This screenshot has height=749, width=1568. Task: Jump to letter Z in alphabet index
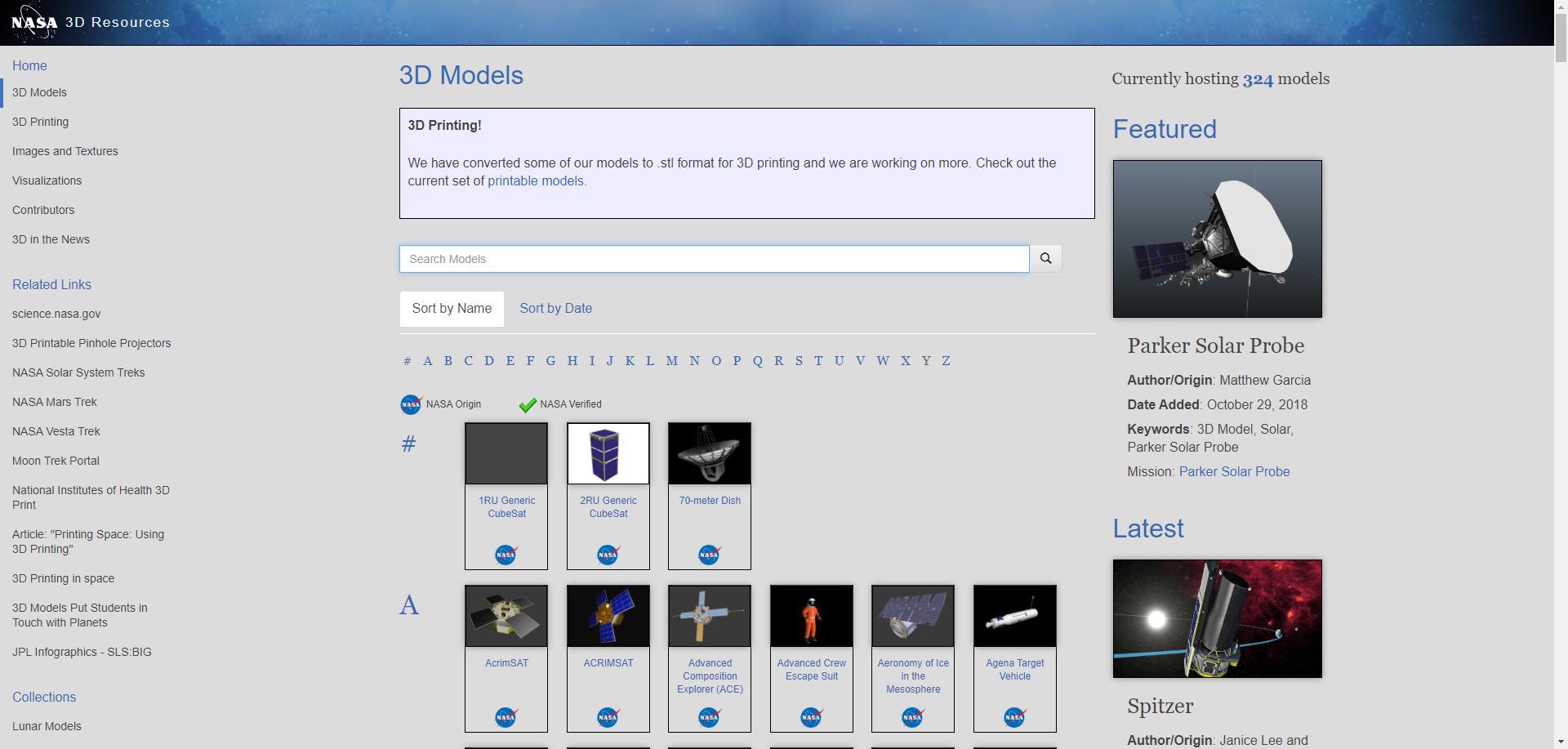[946, 361]
